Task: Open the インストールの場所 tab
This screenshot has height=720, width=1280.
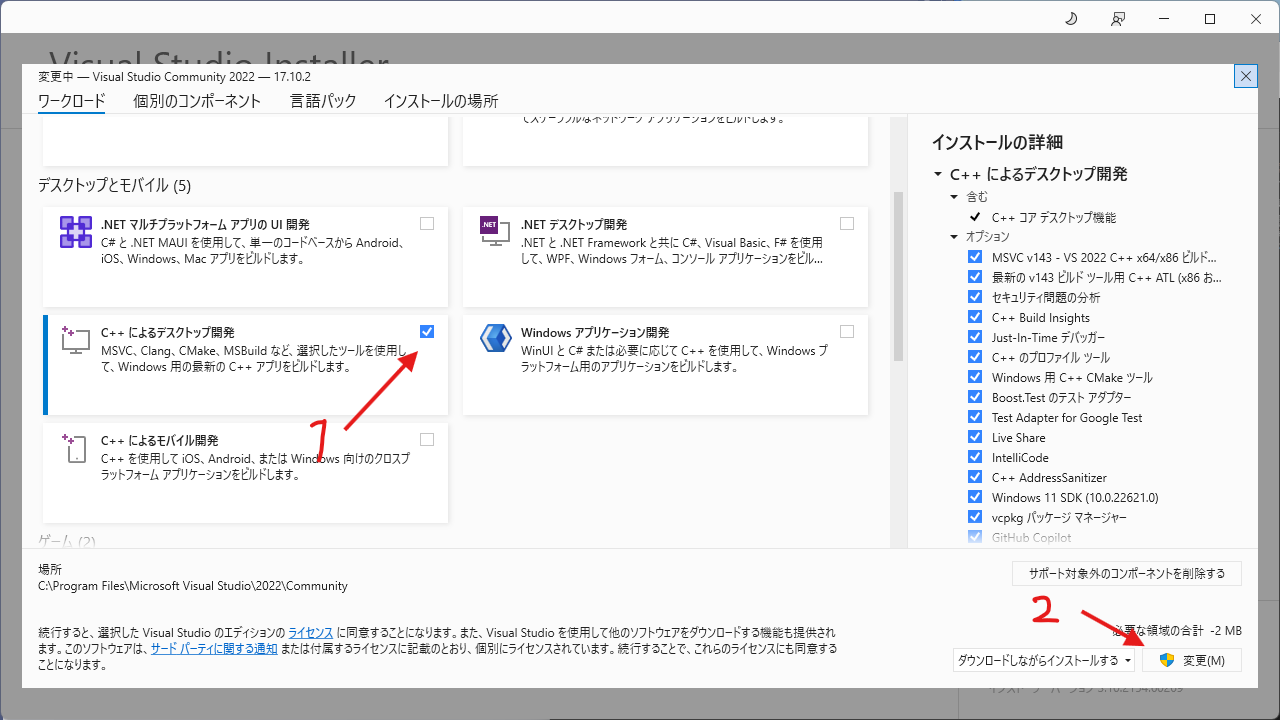Action: pyautogui.click(x=441, y=101)
